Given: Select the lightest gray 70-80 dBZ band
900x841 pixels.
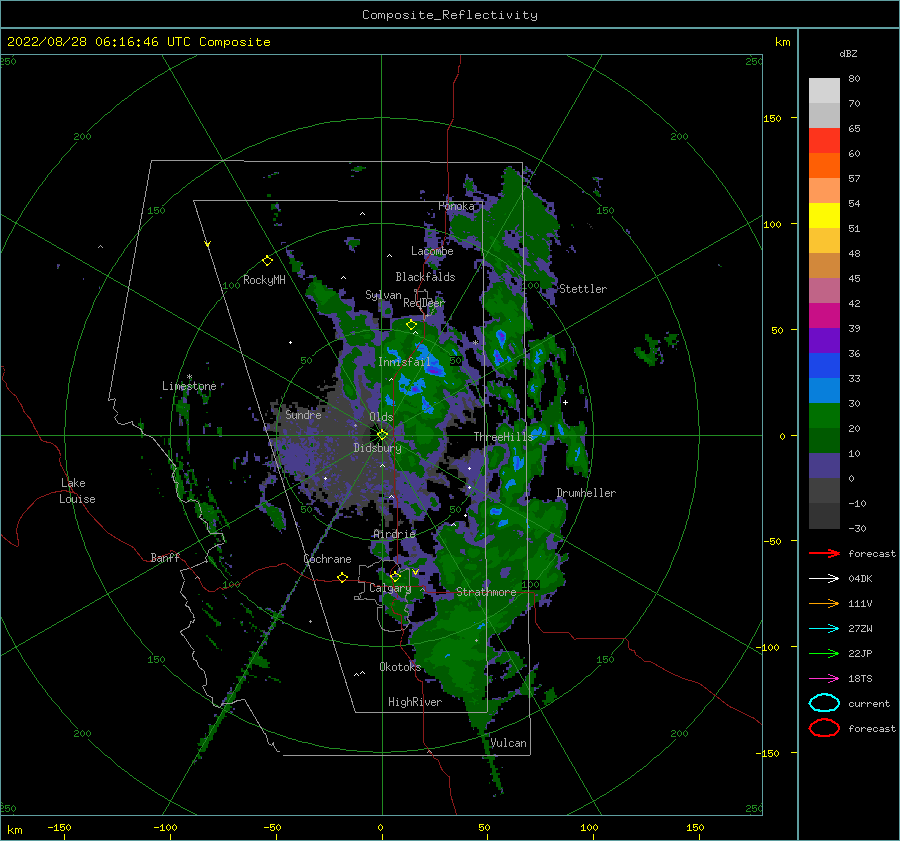Looking at the screenshot, I should [x=824, y=91].
